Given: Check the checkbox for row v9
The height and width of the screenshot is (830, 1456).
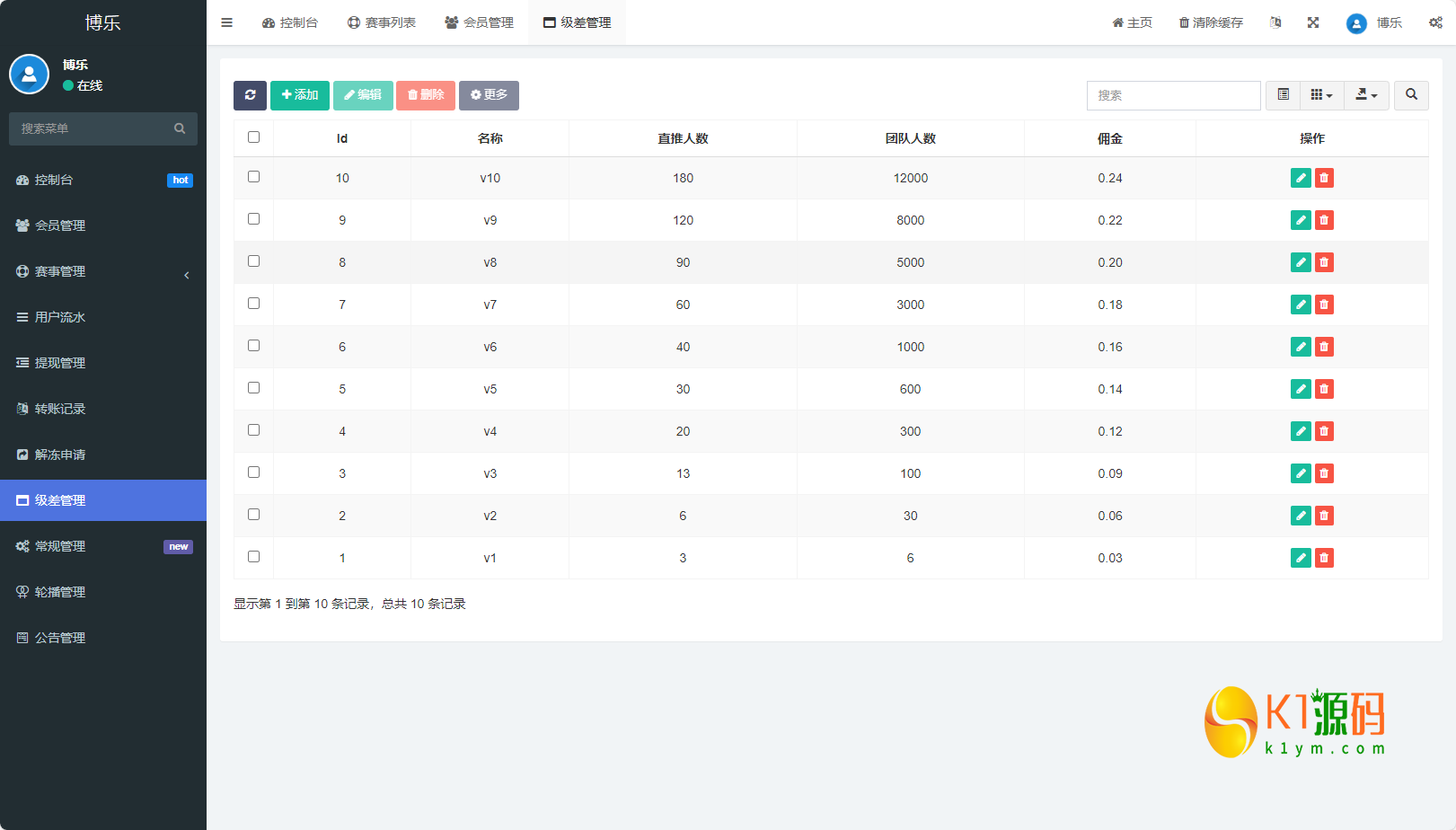Looking at the screenshot, I should (253, 219).
